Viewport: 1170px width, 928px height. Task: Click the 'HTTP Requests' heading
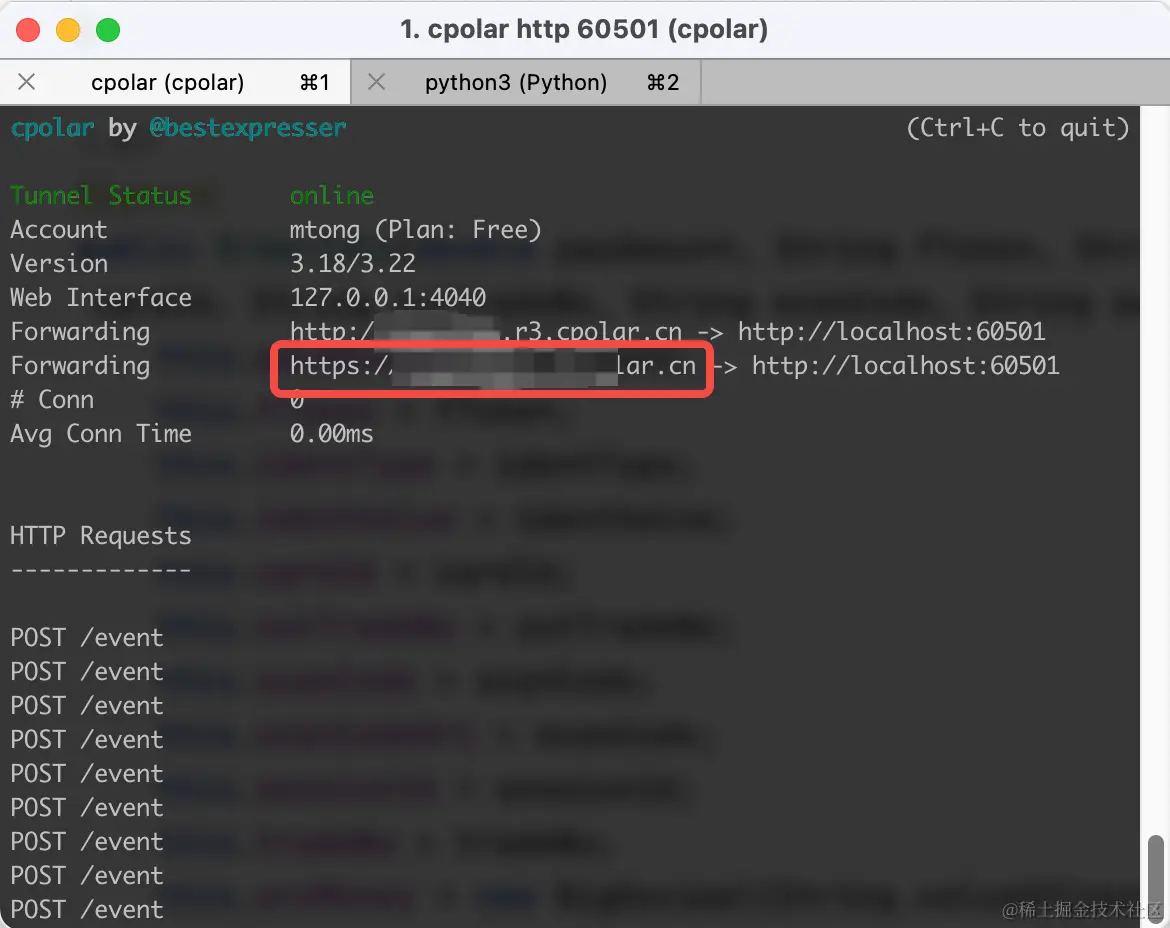tap(101, 536)
